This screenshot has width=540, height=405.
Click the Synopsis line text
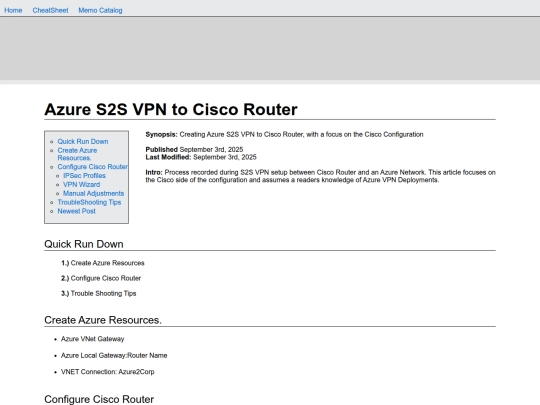point(284,135)
